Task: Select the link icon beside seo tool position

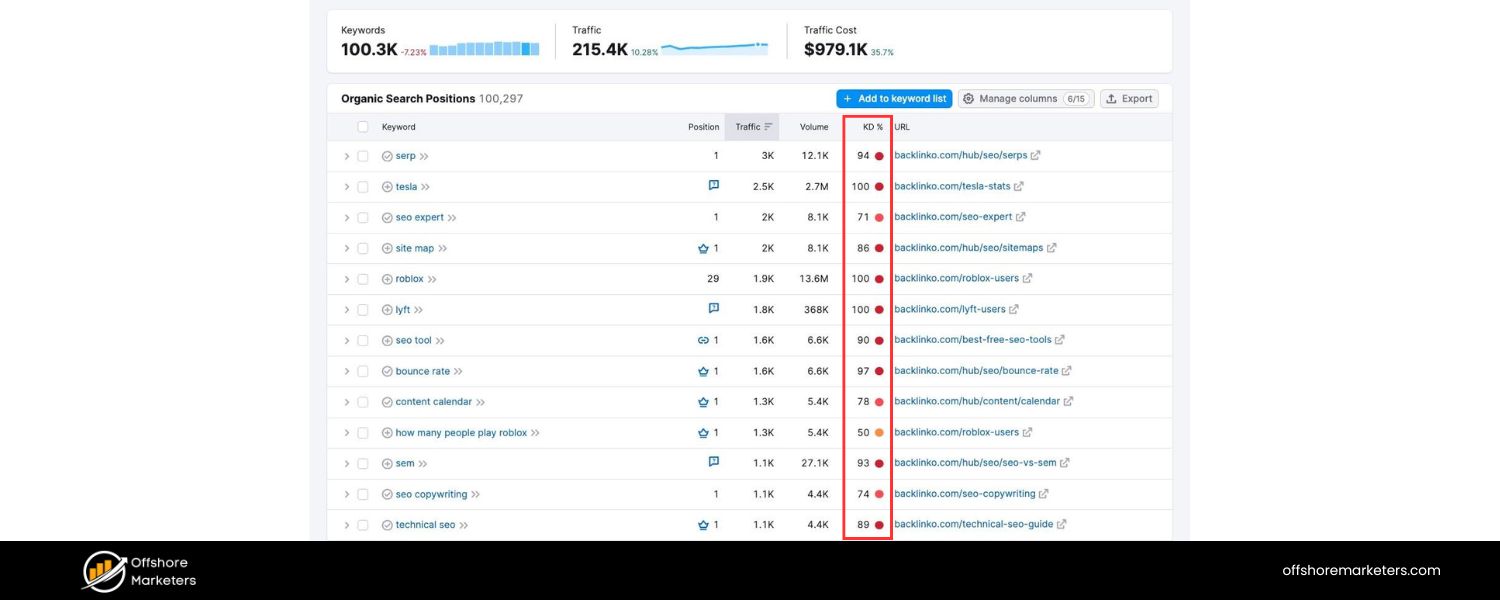Action: [x=701, y=340]
